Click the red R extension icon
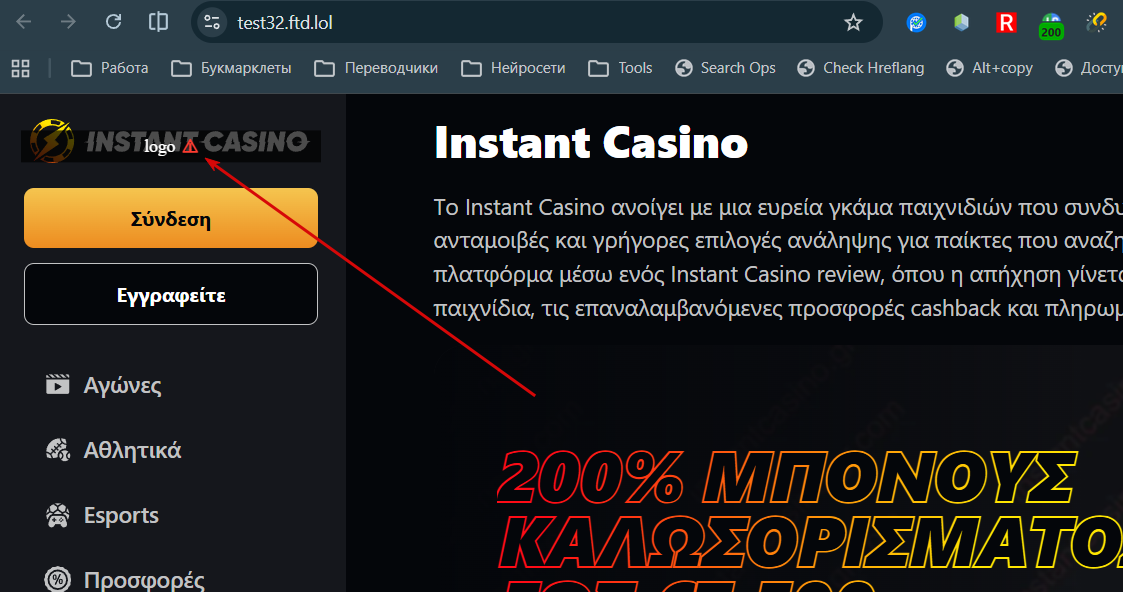1123x592 pixels. tap(1006, 23)
